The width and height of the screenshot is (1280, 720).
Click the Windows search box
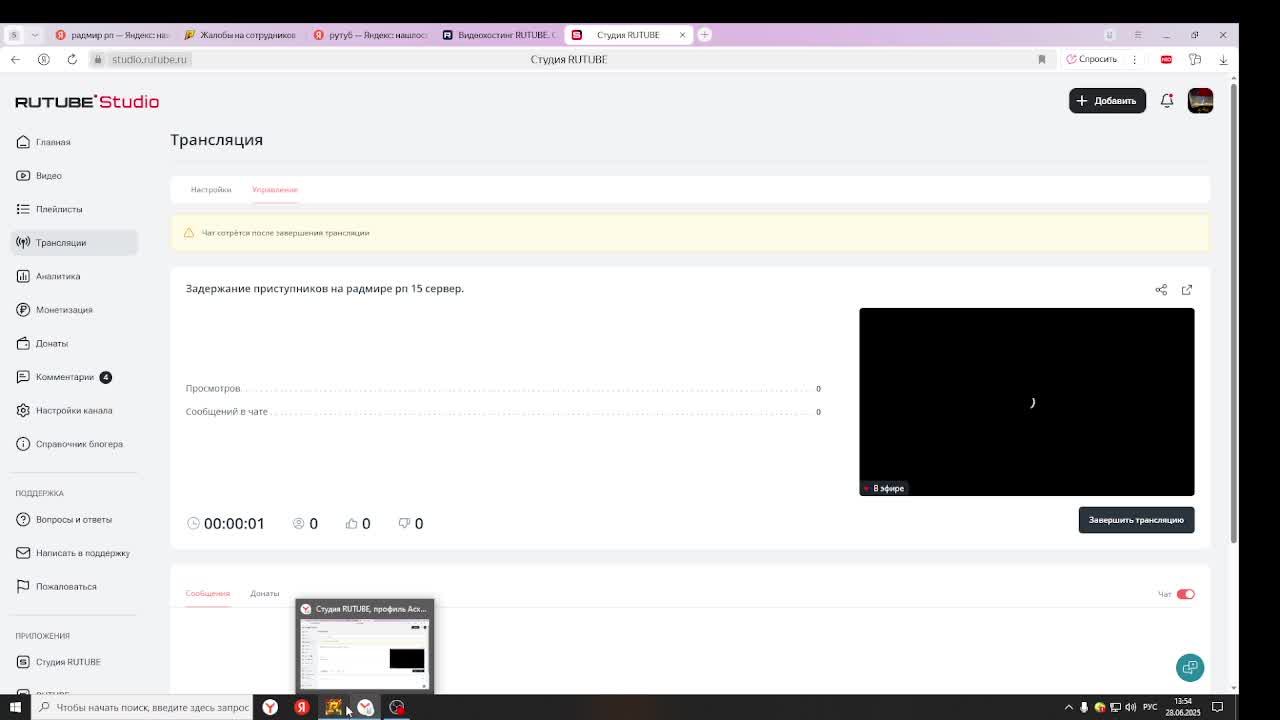[142, 707]
